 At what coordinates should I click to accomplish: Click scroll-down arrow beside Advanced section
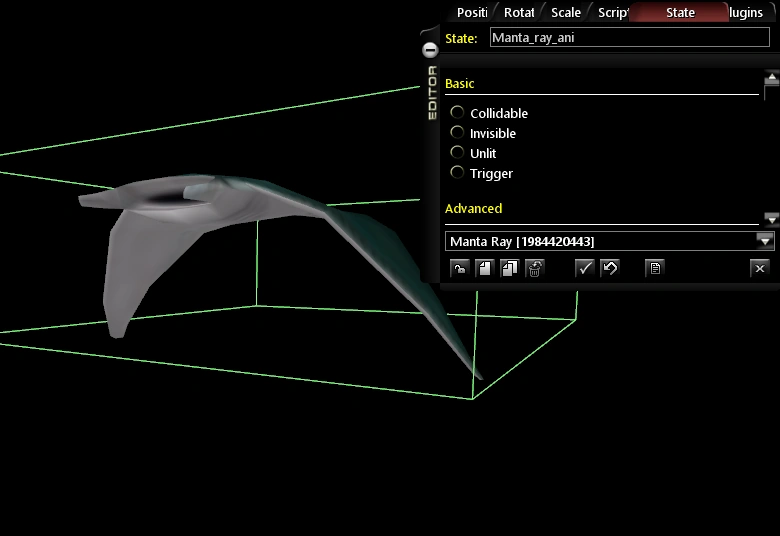pyautogui.click(x=772, y=219)
